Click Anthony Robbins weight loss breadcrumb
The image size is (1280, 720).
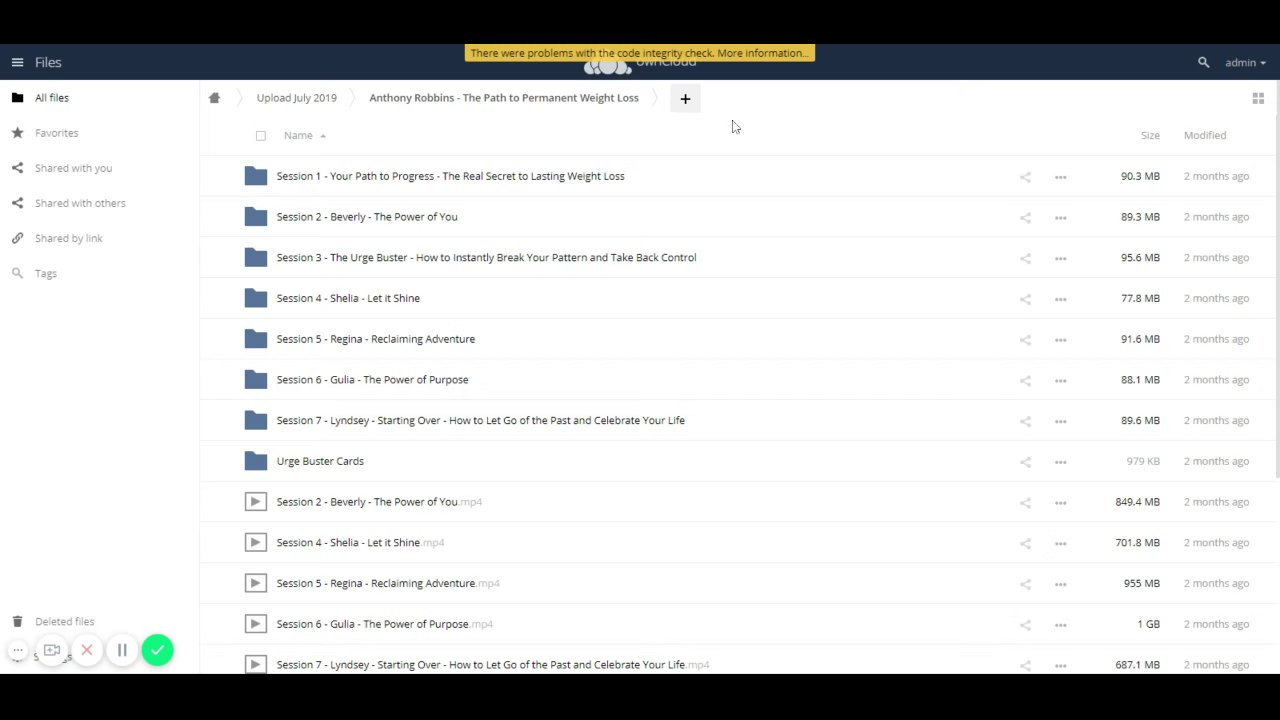[x=504, y=98]
